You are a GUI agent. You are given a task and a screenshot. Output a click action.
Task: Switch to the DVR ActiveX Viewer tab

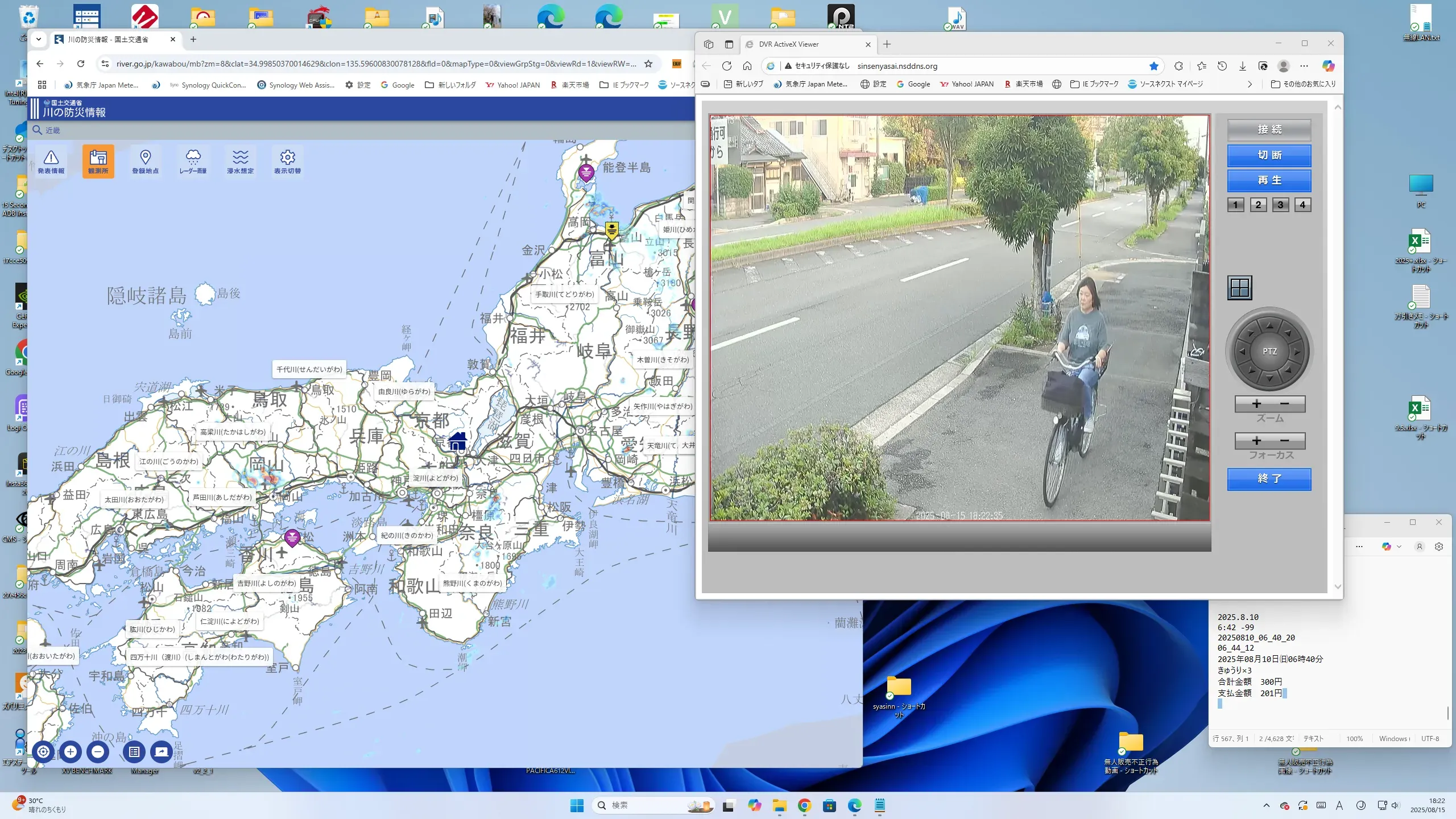click(788, 44)
